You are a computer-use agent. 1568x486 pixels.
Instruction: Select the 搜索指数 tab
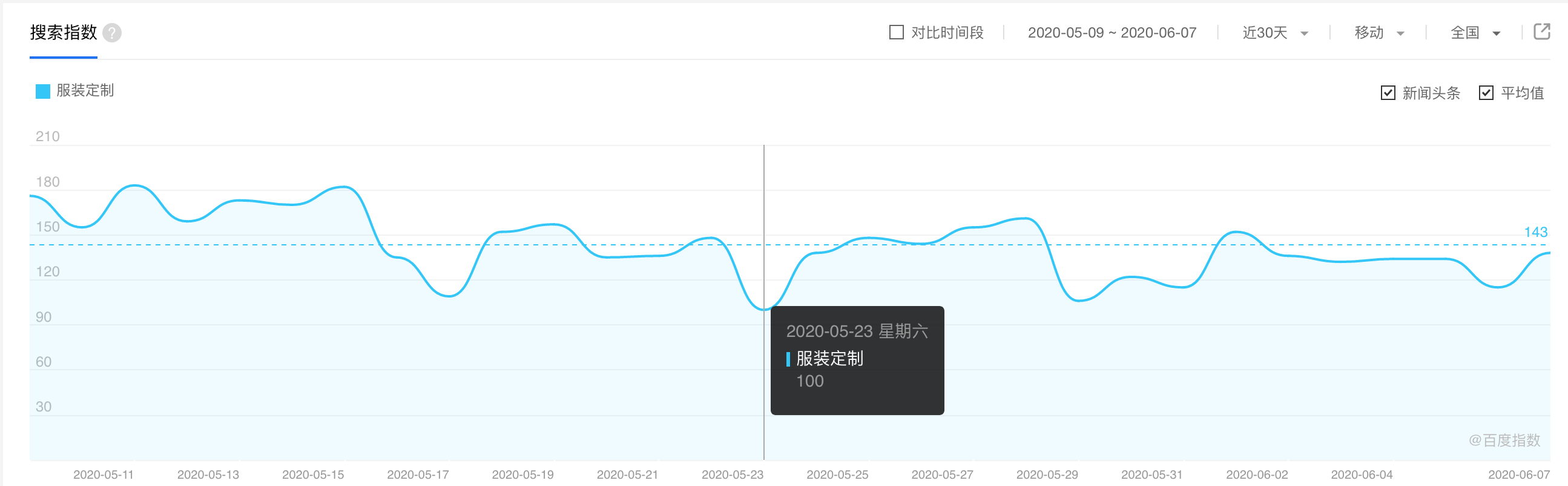click(64, 33)
